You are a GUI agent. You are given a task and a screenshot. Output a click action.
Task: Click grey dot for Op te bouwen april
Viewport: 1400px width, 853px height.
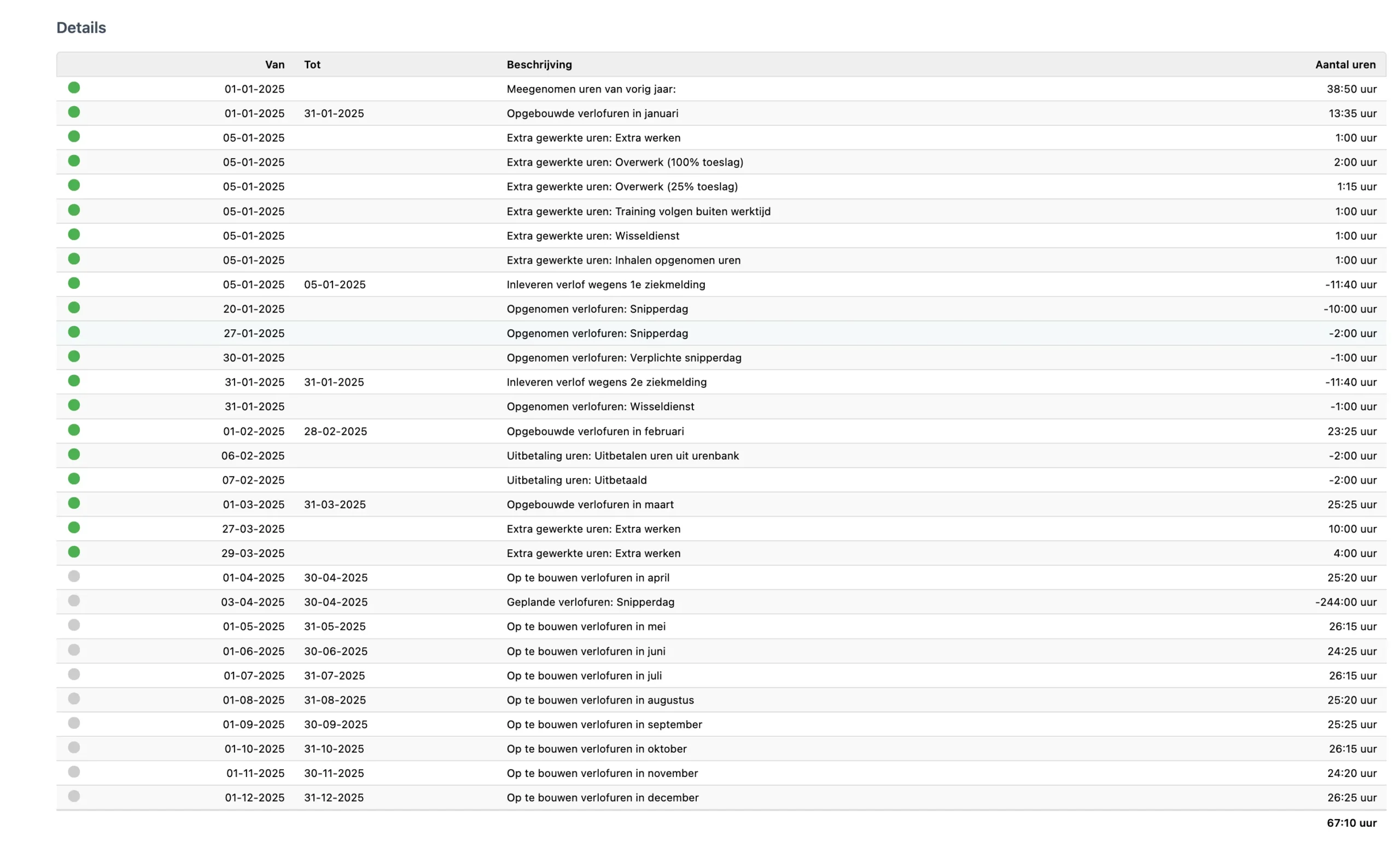pos(74,576)
